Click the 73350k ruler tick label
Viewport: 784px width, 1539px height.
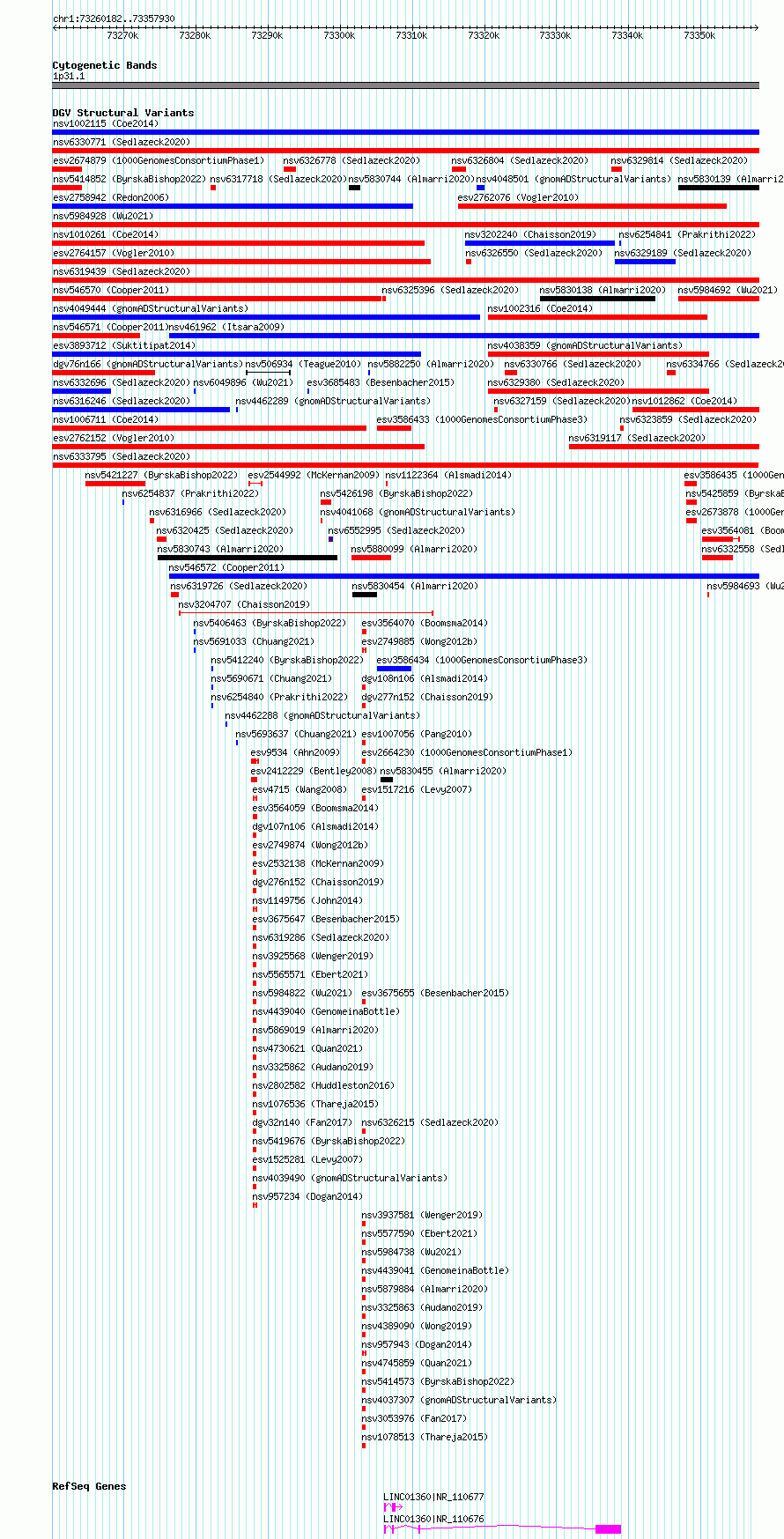pyautogui.click(x=699, y=35)
